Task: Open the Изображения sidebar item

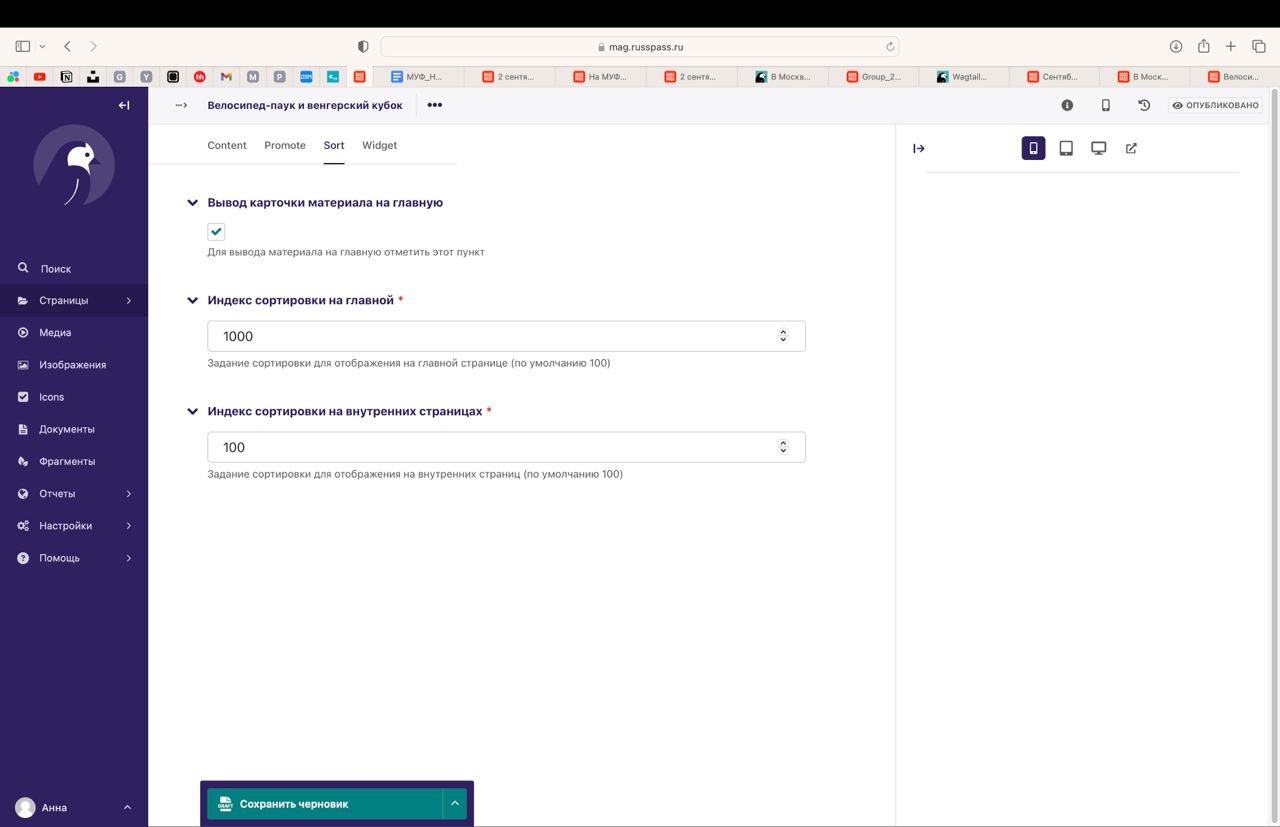Action: point(74,365)
